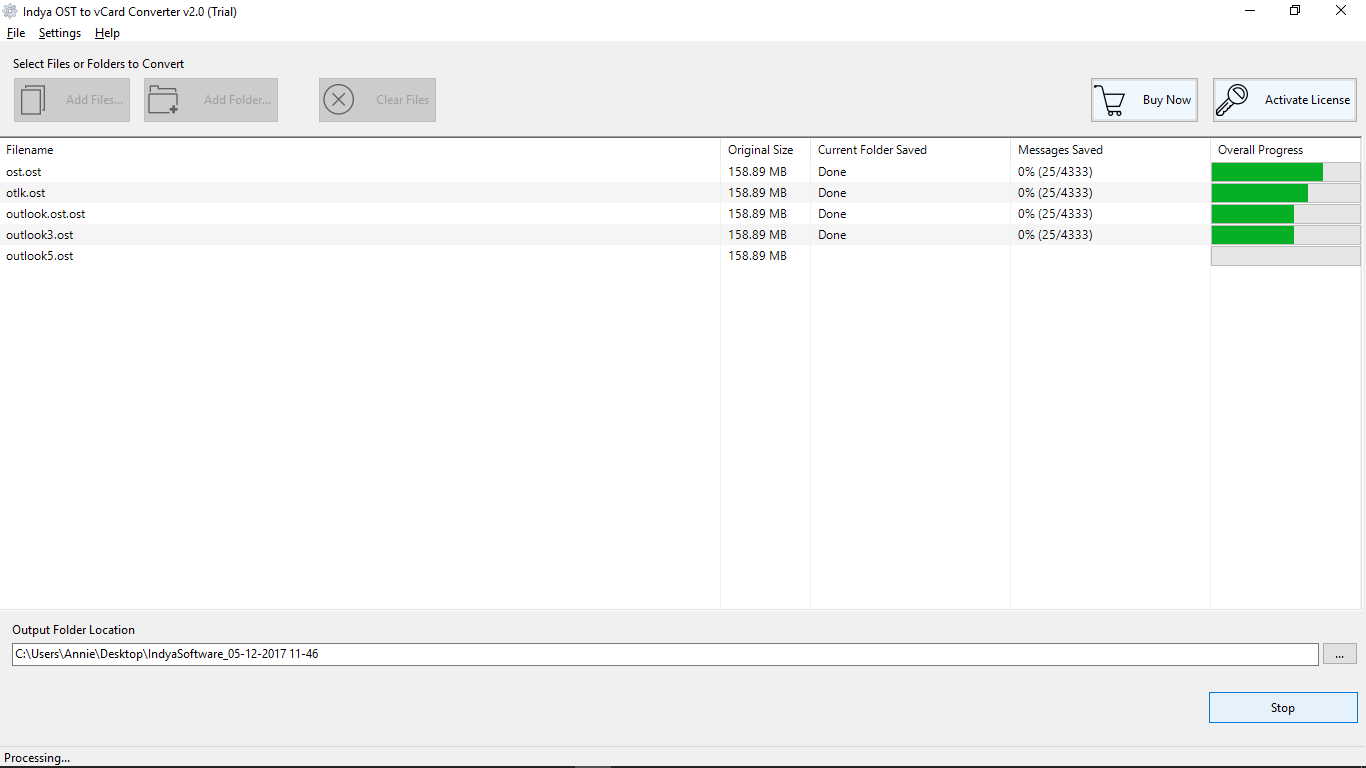Viewport: 1366px width, 768px height.
Task: Click 158.89 MB size for outlook.ost.ost
Action: tap(757, 214)
